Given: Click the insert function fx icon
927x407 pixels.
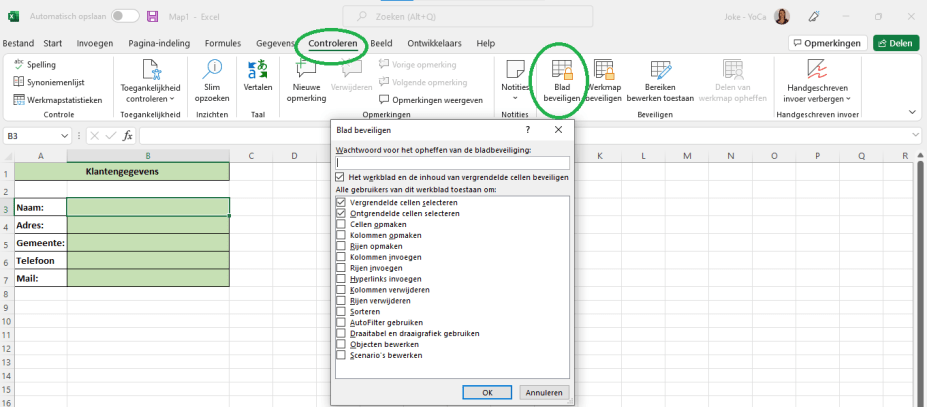Looking at the screenshot, I should [127, 136].
